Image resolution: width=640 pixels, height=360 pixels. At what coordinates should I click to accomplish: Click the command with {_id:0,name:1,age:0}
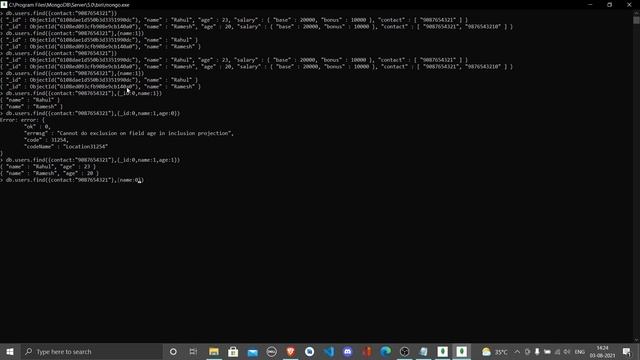pos(90,113)
